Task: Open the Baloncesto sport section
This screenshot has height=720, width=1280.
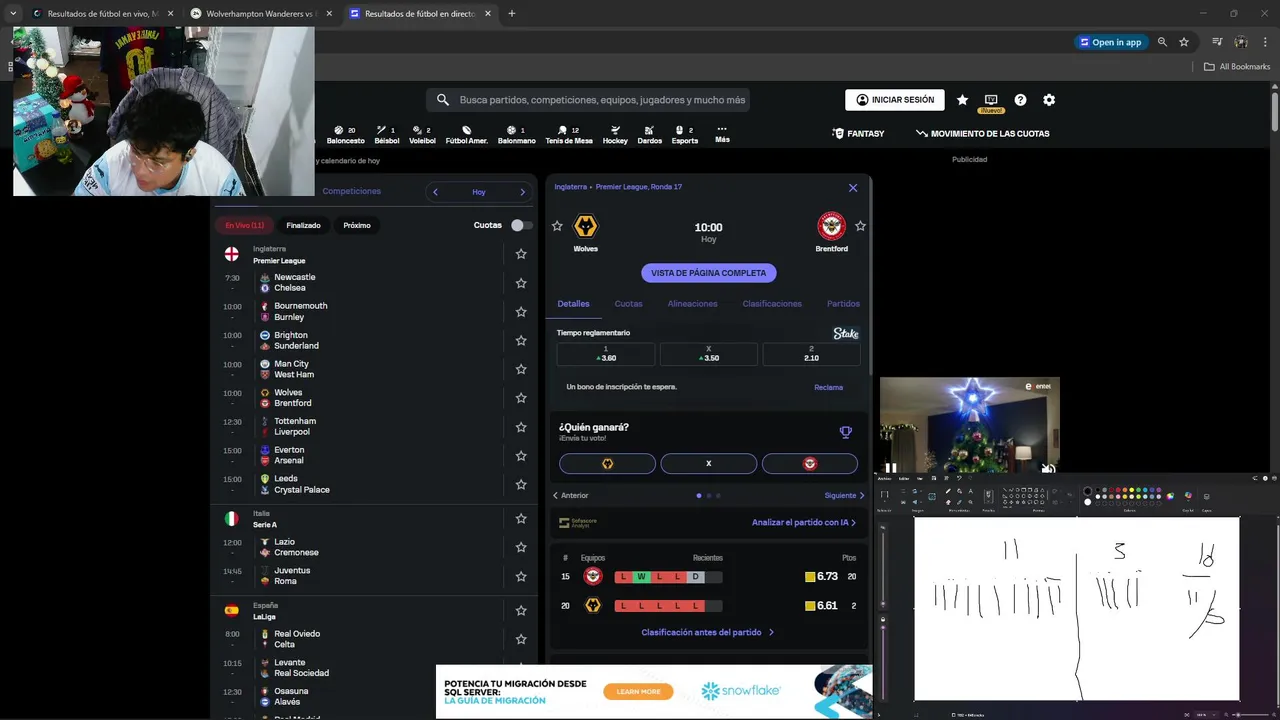Action: point(345,134)
